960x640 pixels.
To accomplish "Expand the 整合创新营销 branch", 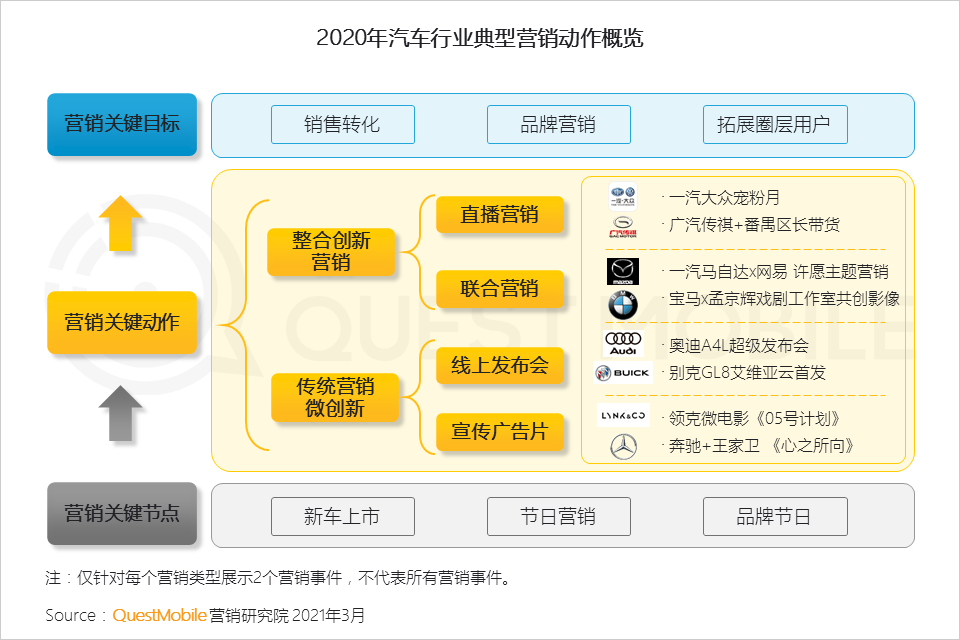I will pyautogui.click(x=332, y=252).
